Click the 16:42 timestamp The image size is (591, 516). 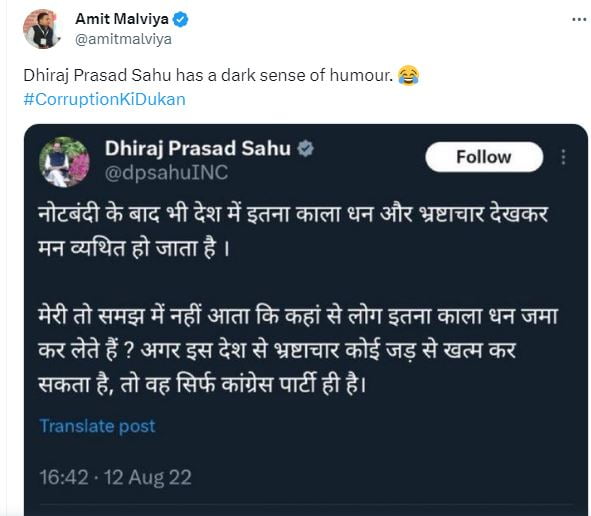coord(64,477)
